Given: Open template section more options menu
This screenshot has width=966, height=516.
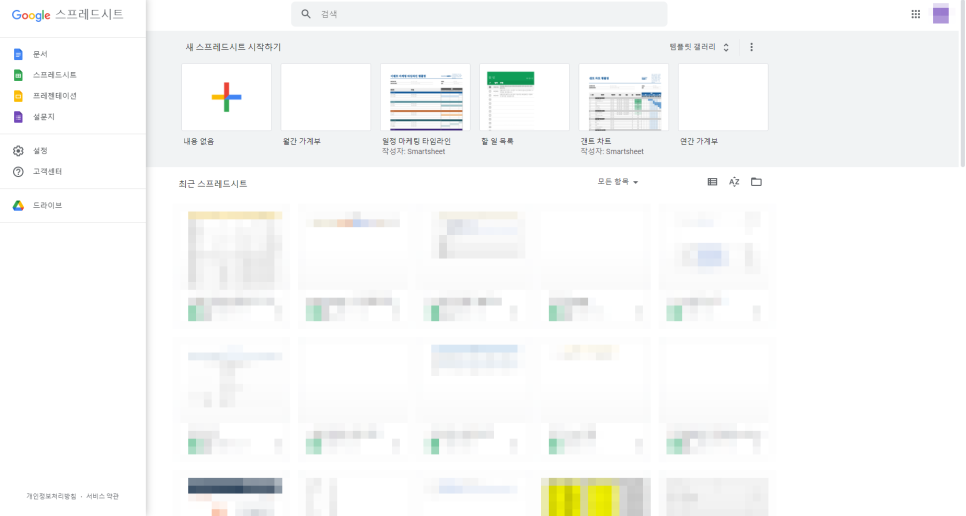Looking at the screenshot, I should point(751,47).
